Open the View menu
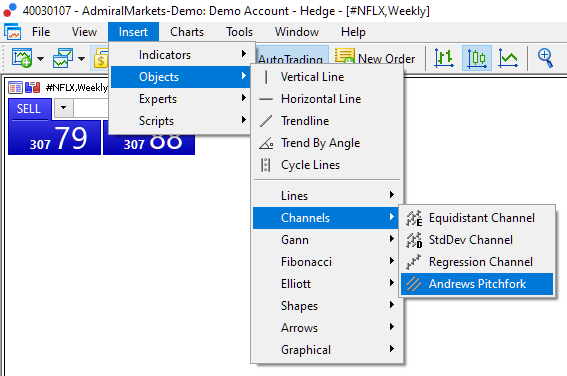Image resolution: width=567 pixels, height=376 pixels. coord(84,32)
